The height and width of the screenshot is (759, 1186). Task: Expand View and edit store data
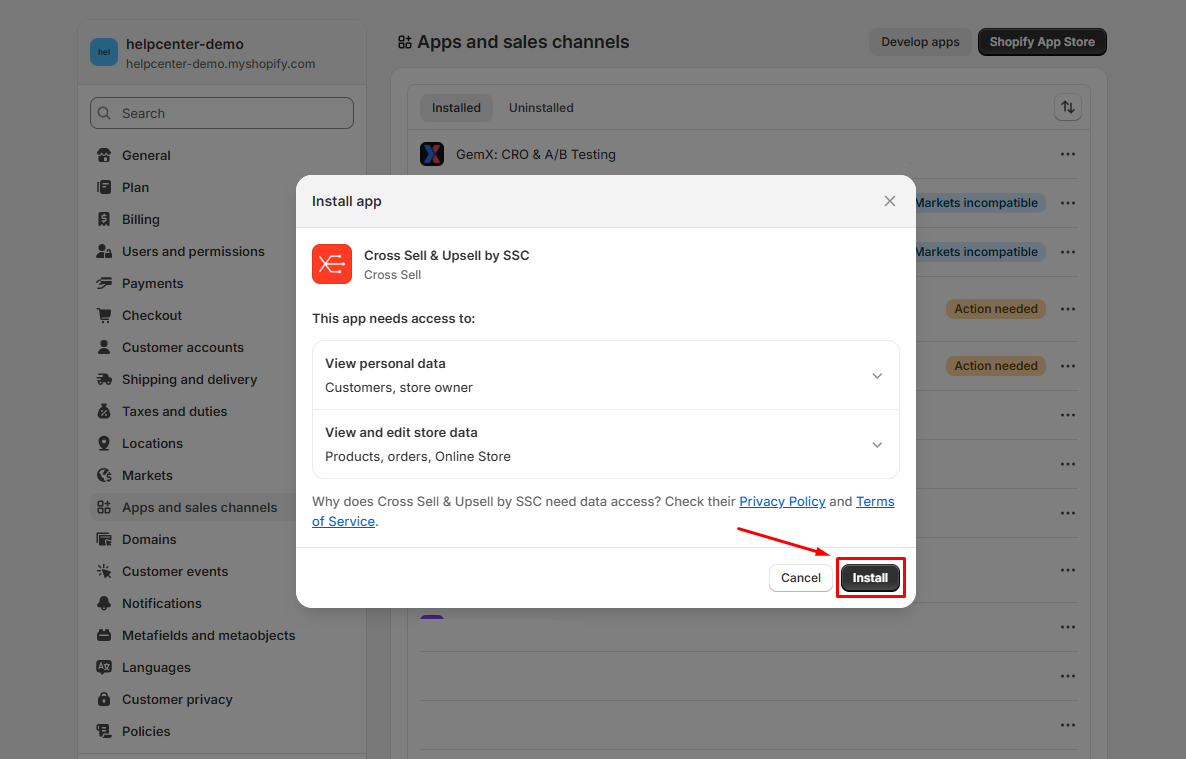[877, 445]
